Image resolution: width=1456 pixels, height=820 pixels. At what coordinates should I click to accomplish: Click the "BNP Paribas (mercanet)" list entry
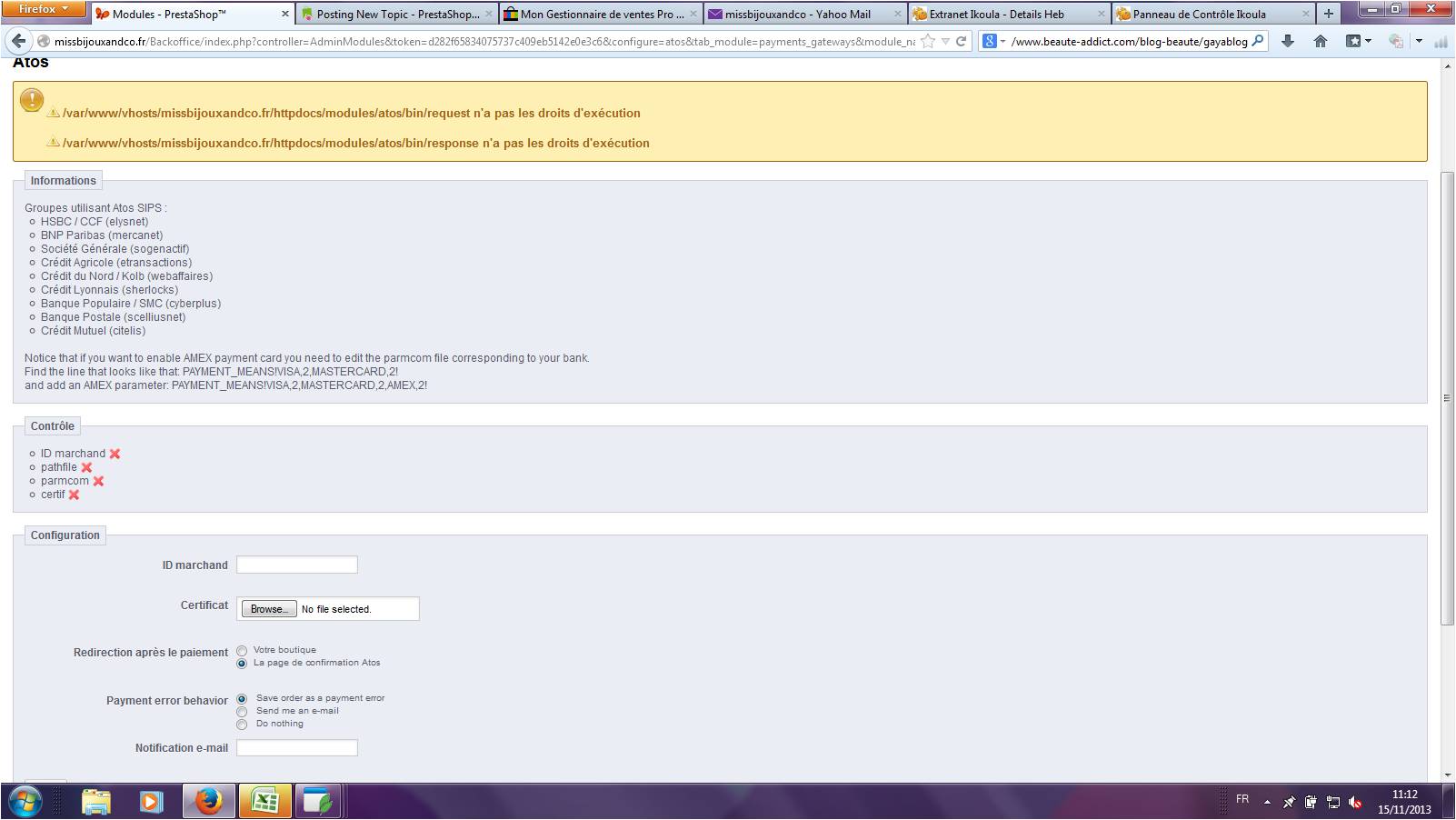(x=102, y=235)
